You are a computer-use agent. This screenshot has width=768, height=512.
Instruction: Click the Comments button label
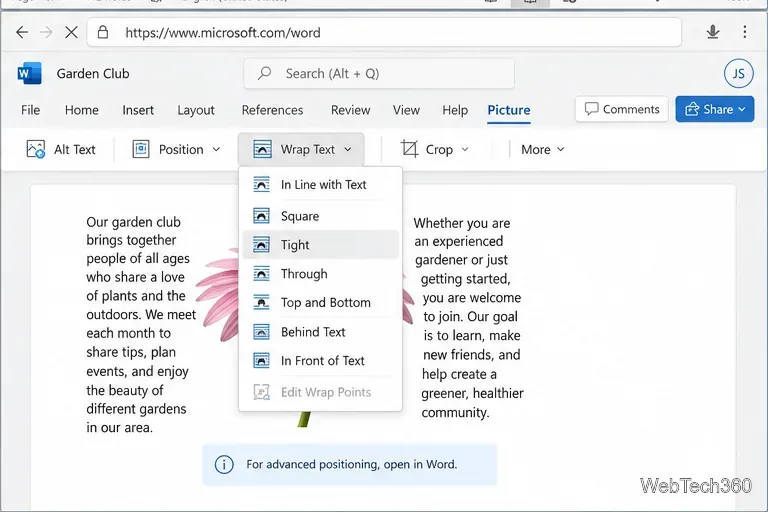pyautogui.click(x=631, y=109)
